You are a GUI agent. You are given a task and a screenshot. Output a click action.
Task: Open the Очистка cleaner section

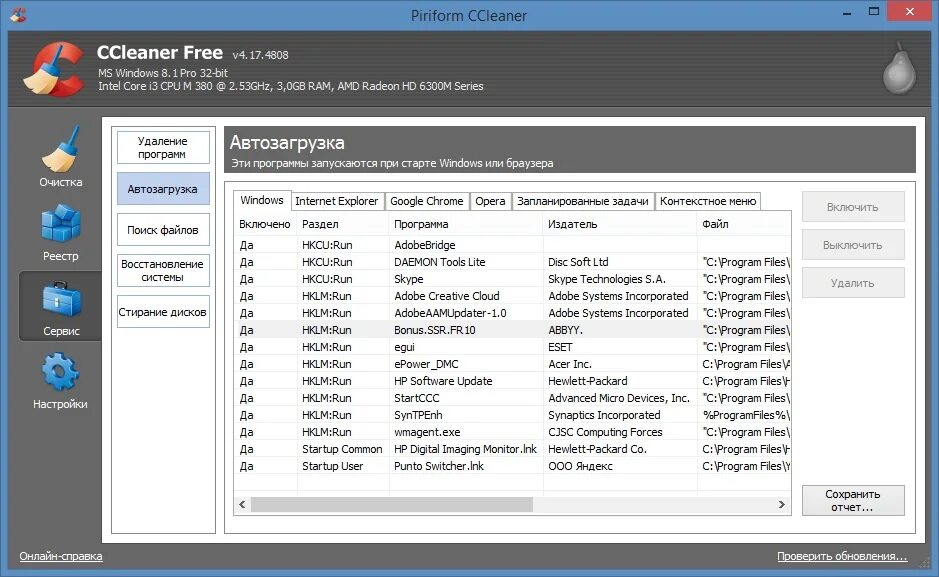tap(60, 157)
